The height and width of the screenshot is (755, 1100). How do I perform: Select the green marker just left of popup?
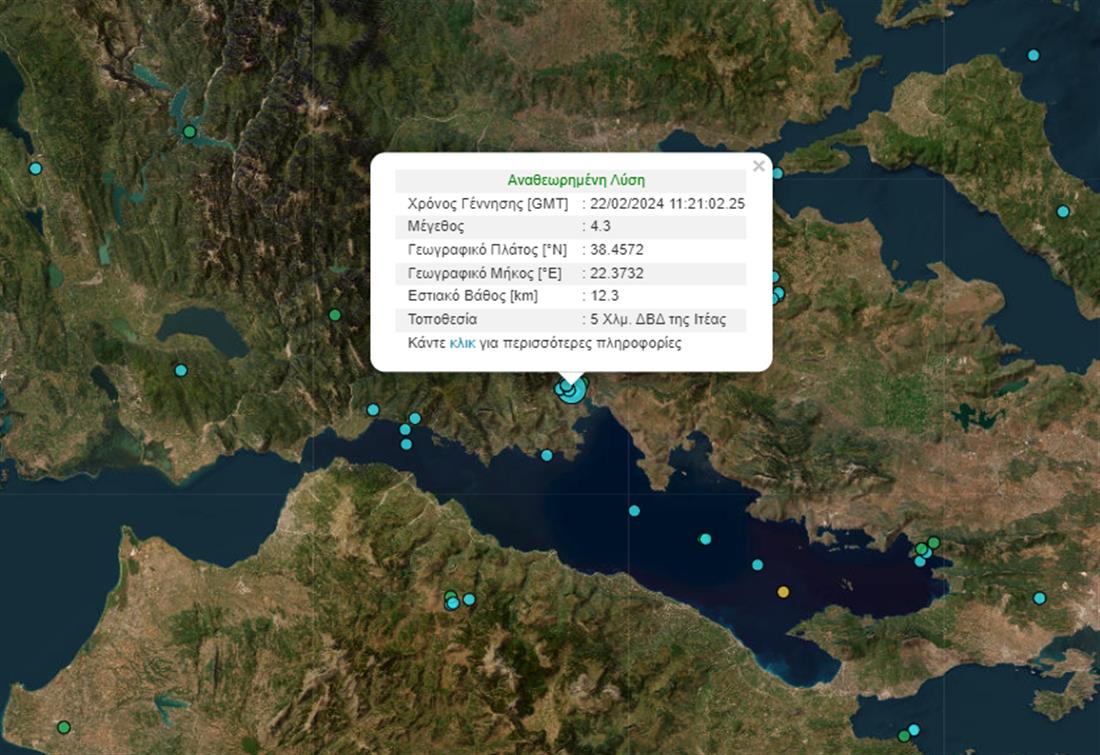[x=335, y=315]
